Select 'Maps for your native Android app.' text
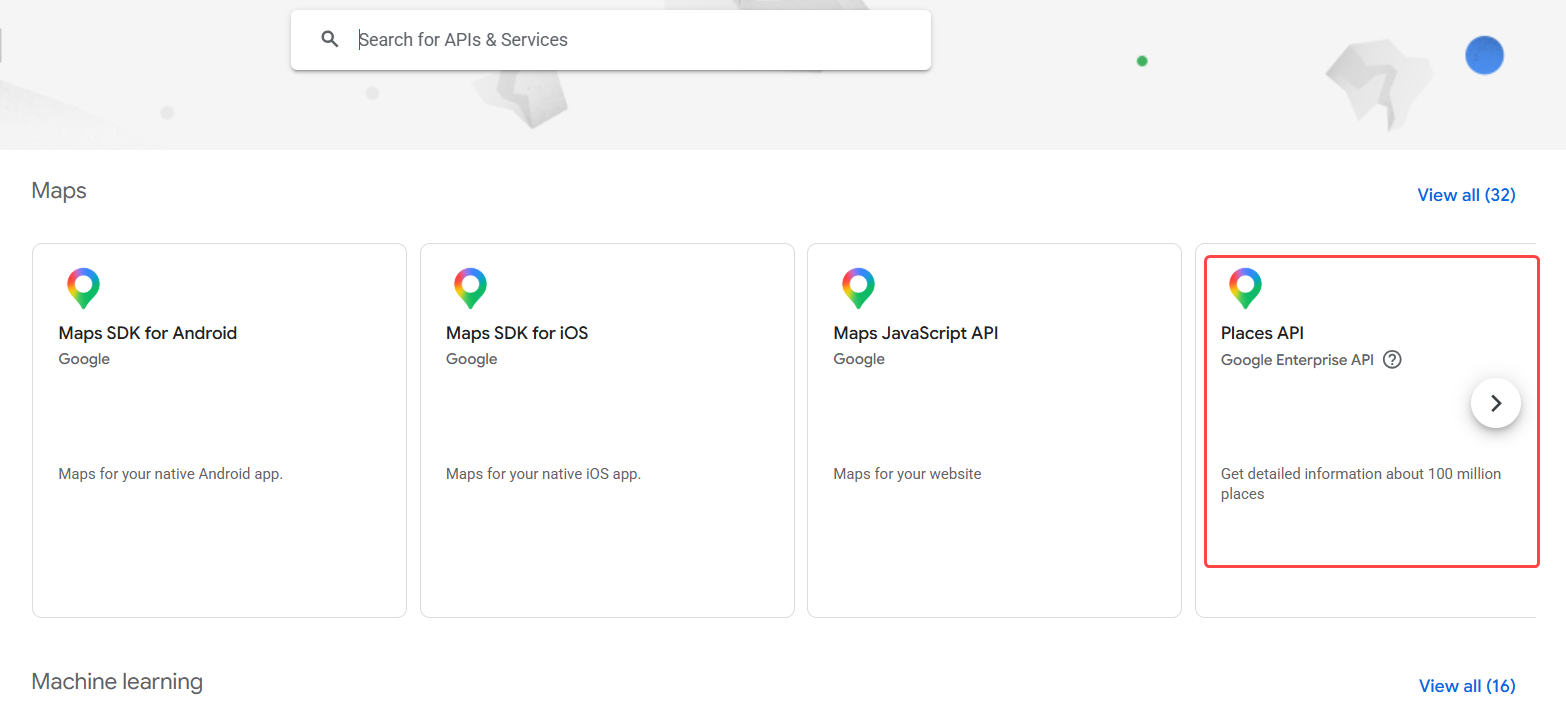The height and width of the screenshot is (719, 1566). point(171,474)
